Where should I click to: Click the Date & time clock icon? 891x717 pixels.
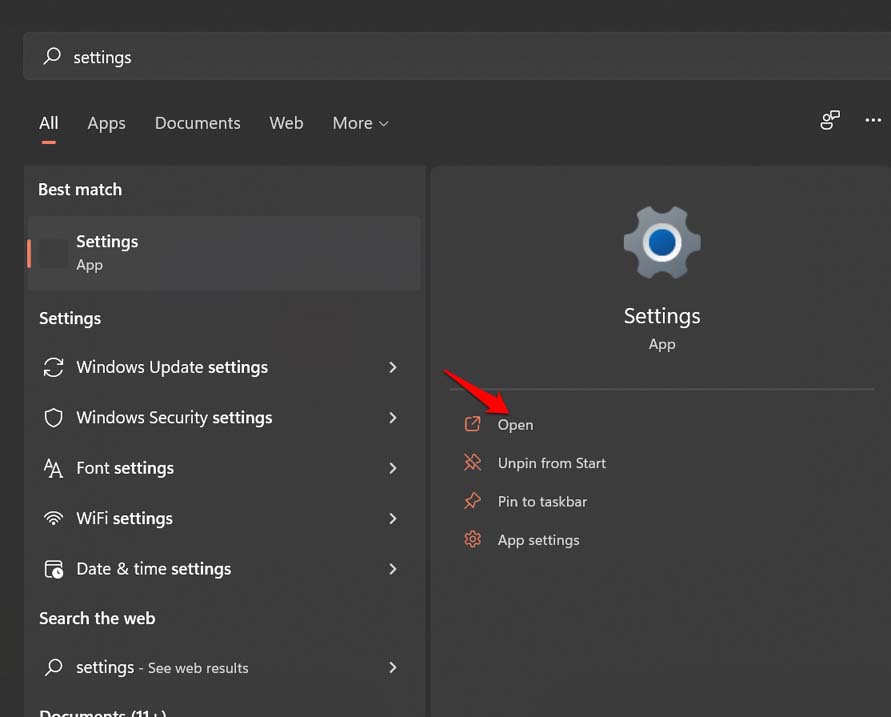54,569
